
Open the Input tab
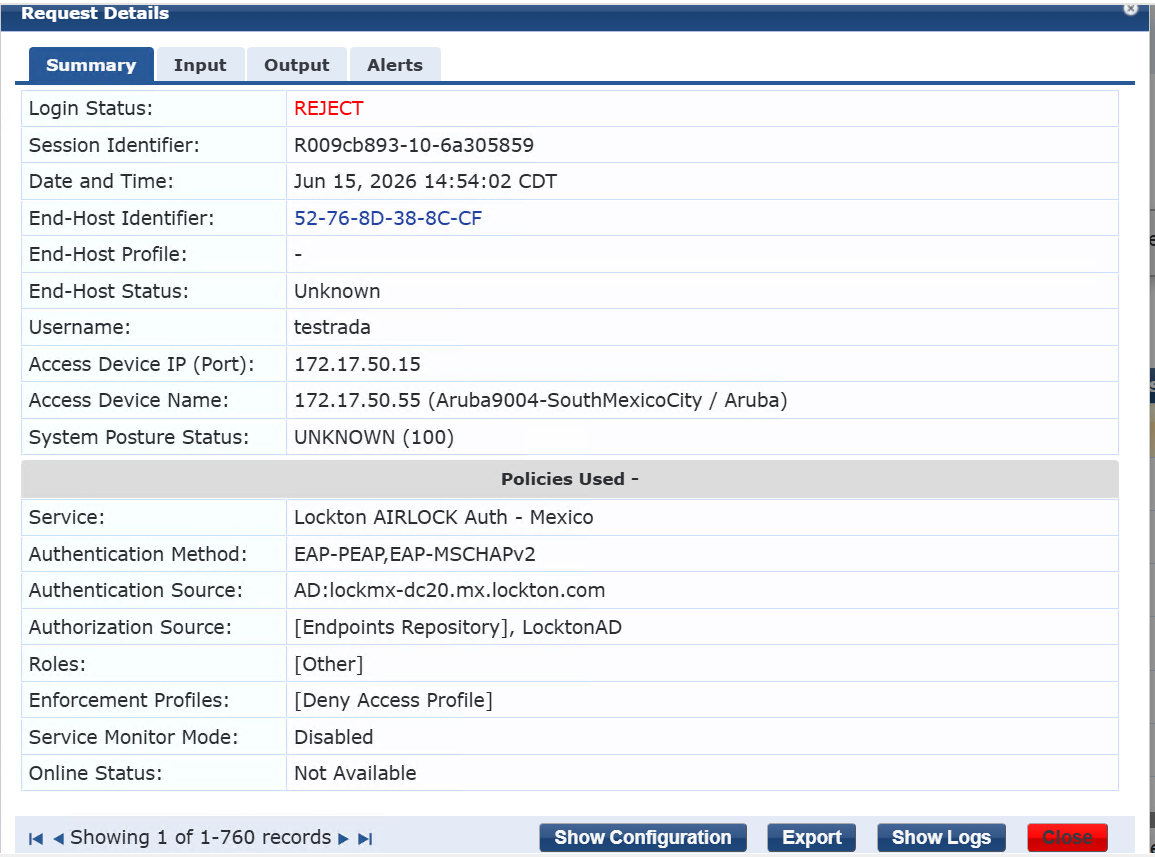[200, 65]
